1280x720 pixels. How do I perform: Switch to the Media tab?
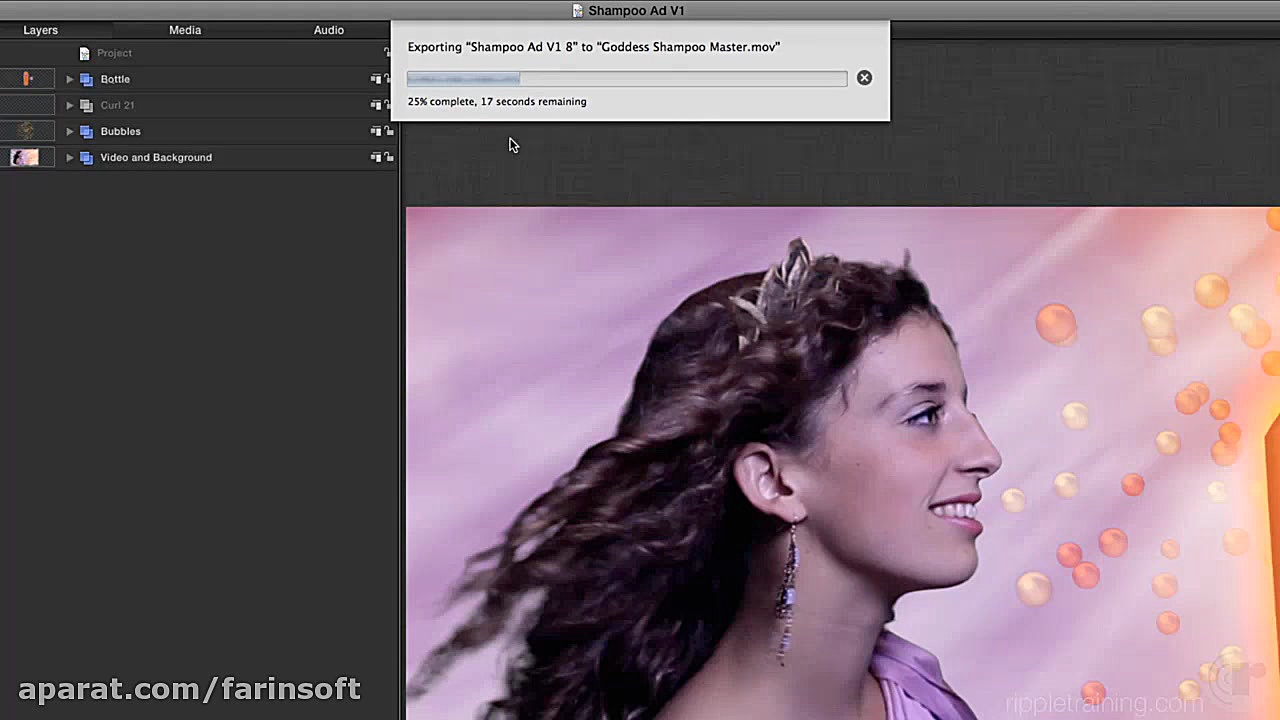click(x=185, y=30)
